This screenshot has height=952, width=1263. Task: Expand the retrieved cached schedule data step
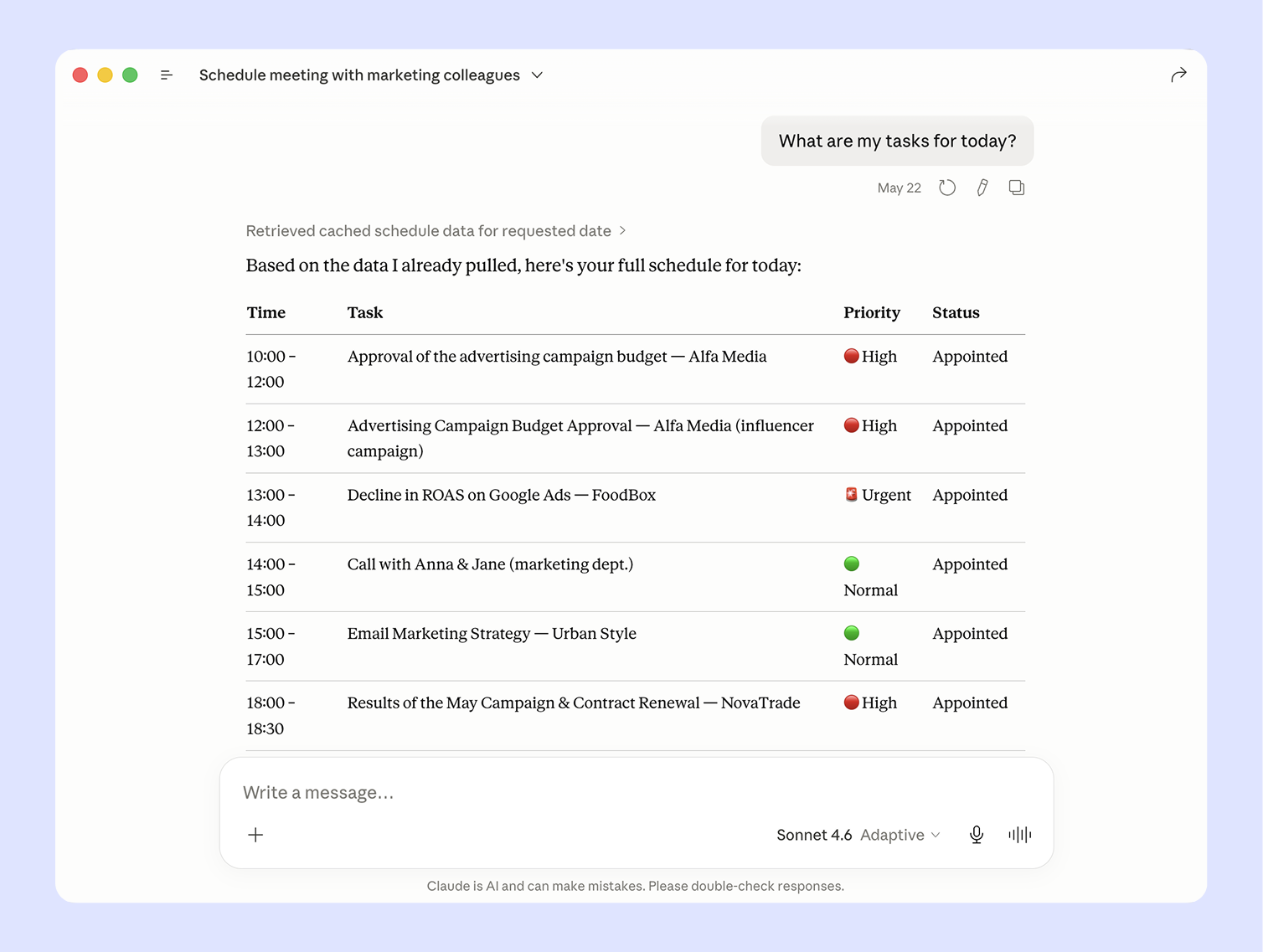436,231
